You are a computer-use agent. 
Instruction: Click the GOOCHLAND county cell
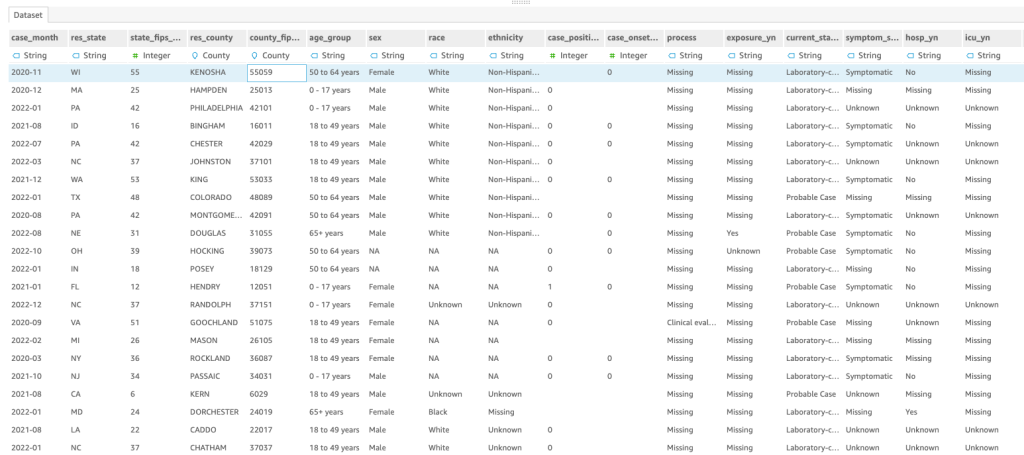click(217, 322)
